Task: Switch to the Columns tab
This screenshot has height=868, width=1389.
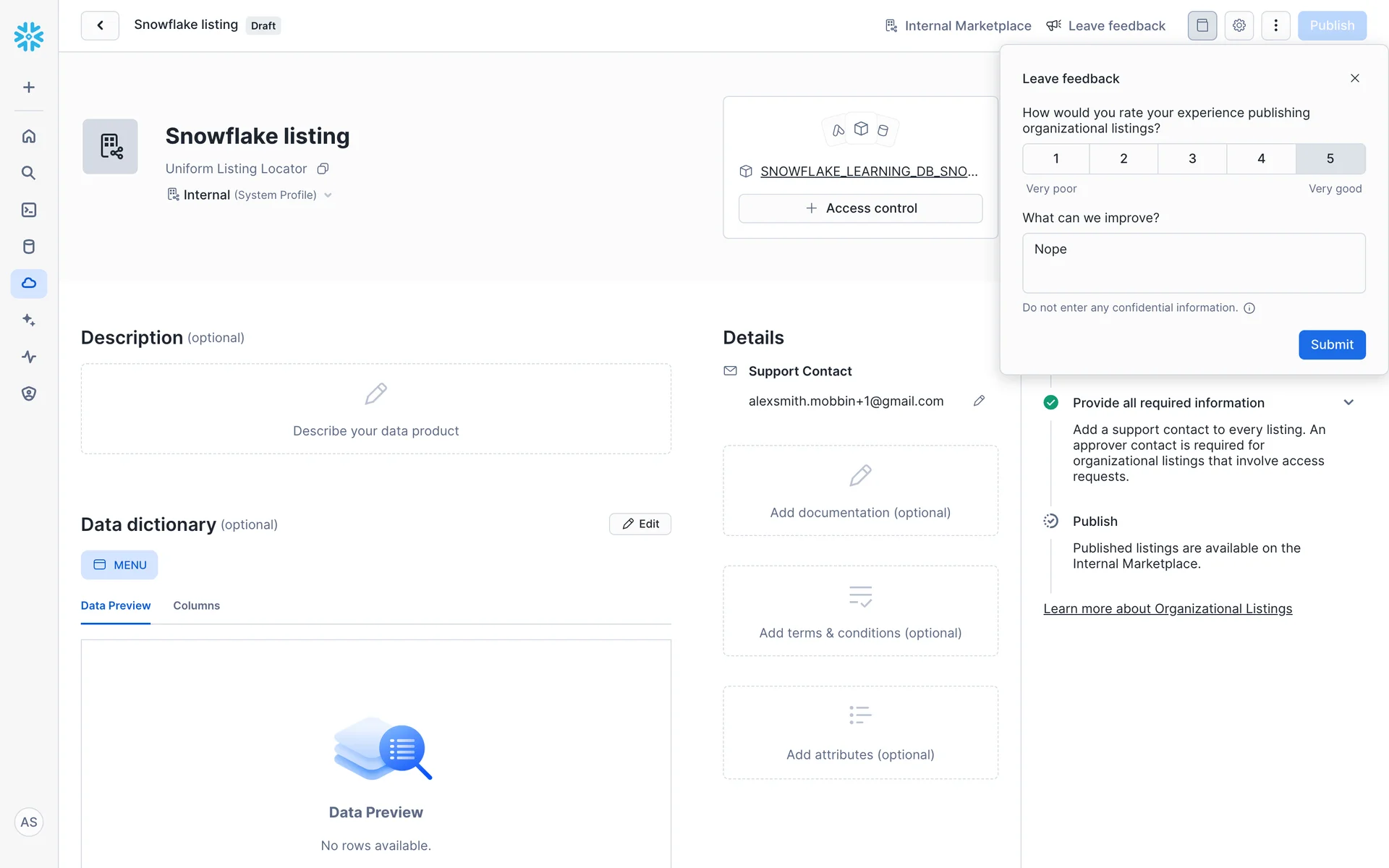Action: click(196, 605)
